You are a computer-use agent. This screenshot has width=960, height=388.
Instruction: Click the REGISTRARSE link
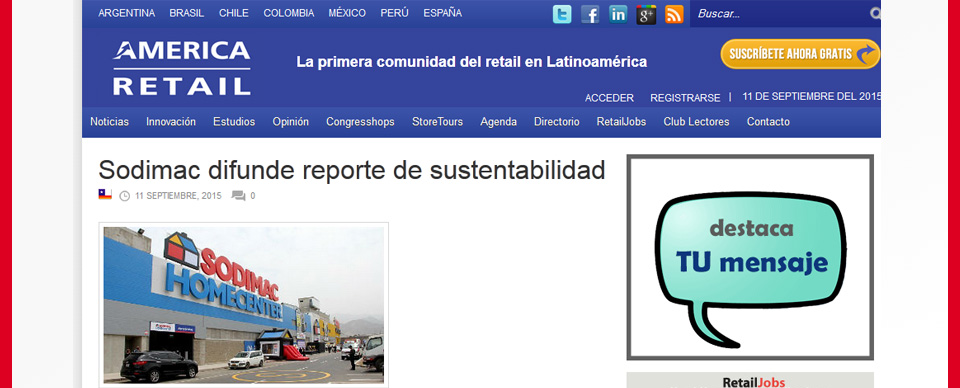pyautogui.click(x=685, y=98)
